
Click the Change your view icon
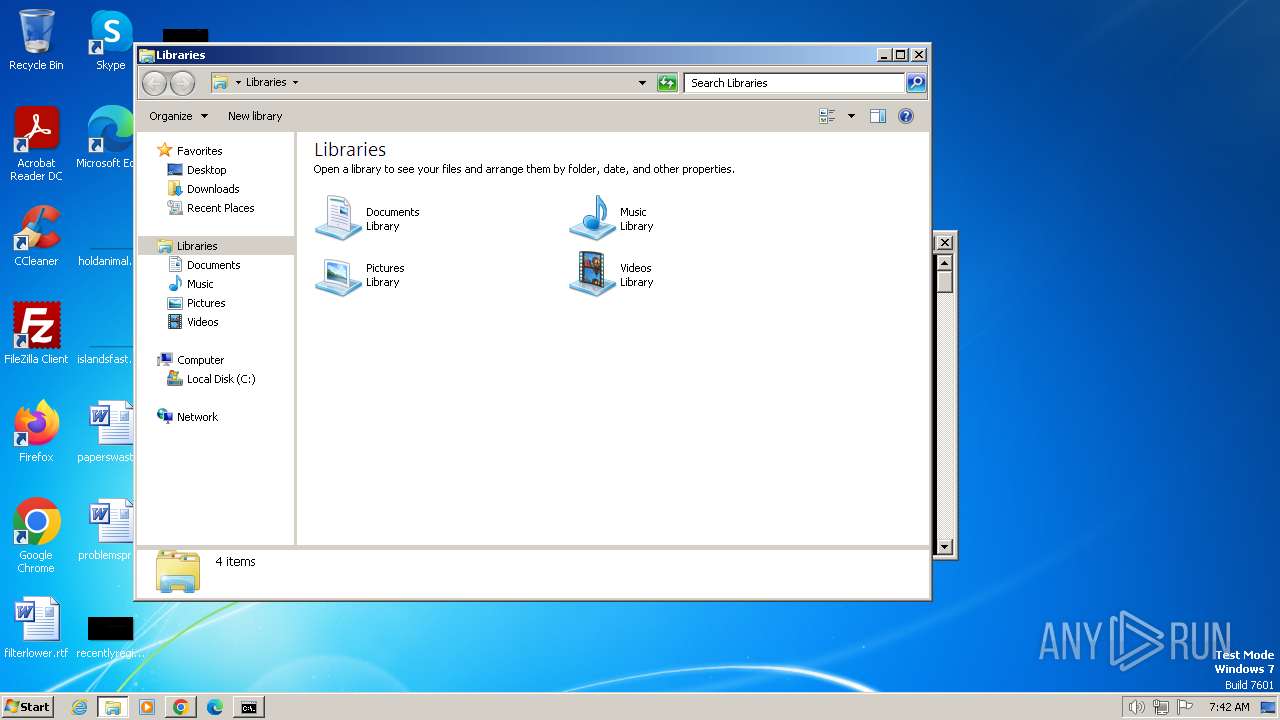[x=827, y=116]
